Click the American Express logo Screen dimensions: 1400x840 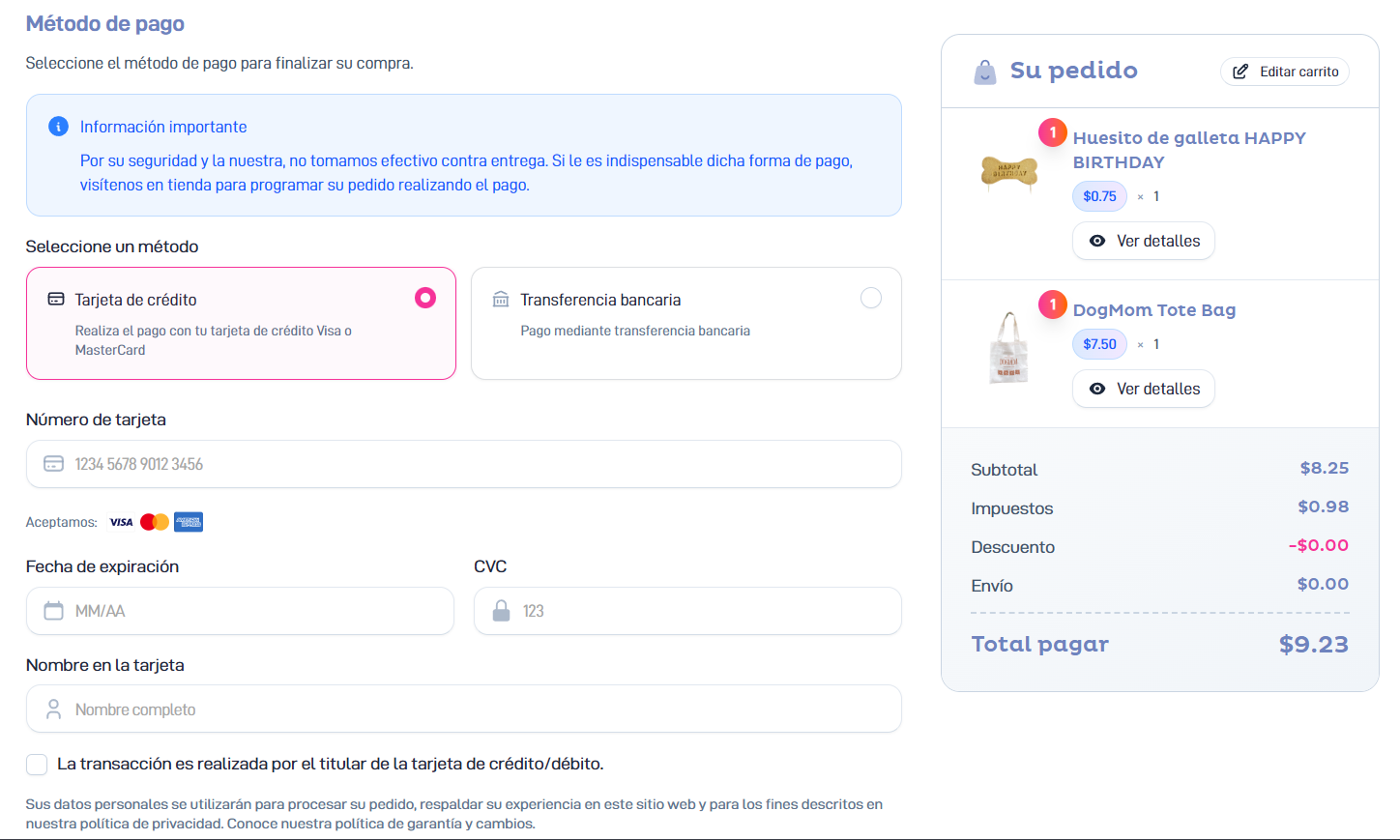point(189,522)
